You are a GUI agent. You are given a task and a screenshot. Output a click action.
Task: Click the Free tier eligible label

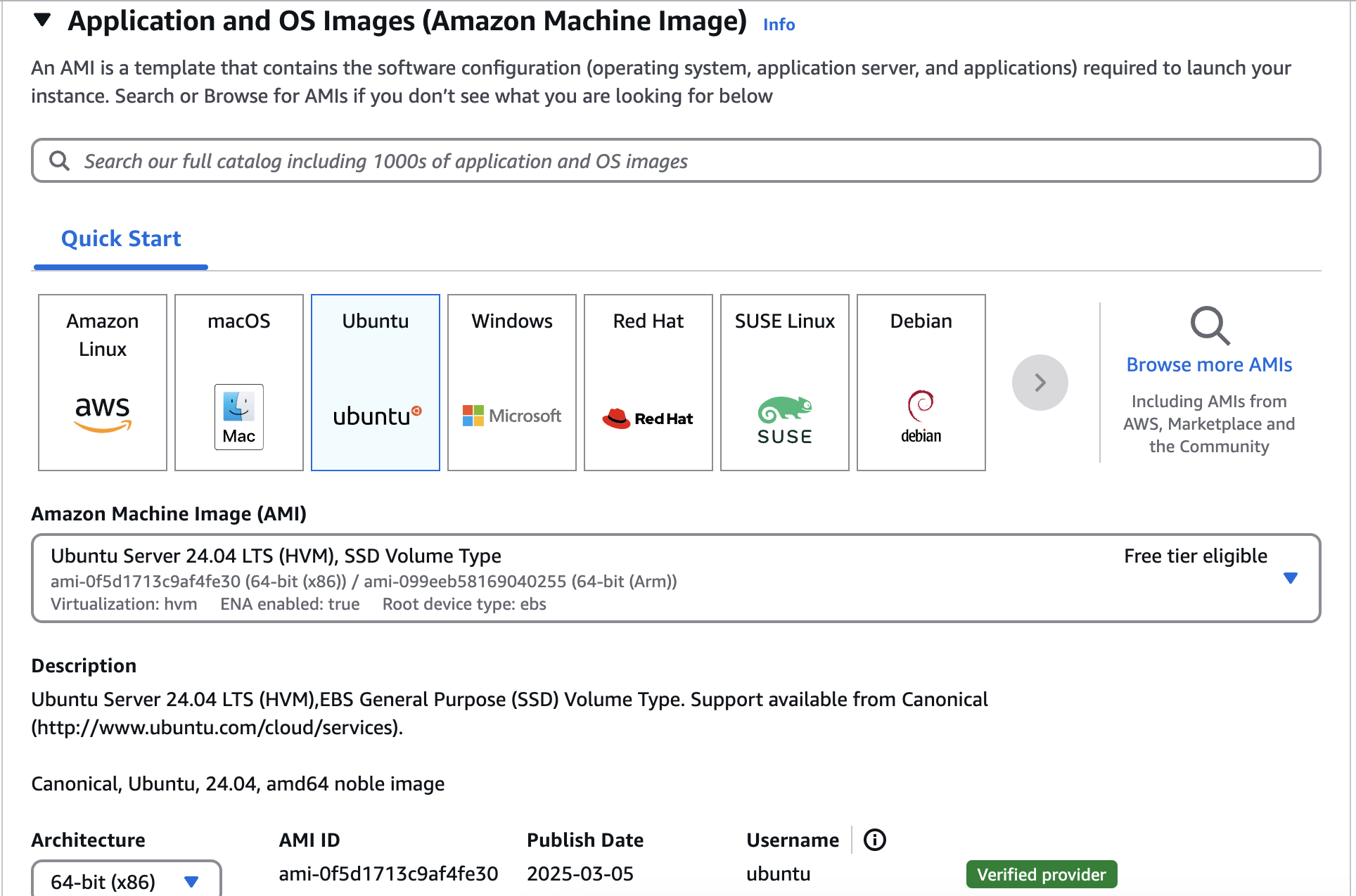(1196, 556)
